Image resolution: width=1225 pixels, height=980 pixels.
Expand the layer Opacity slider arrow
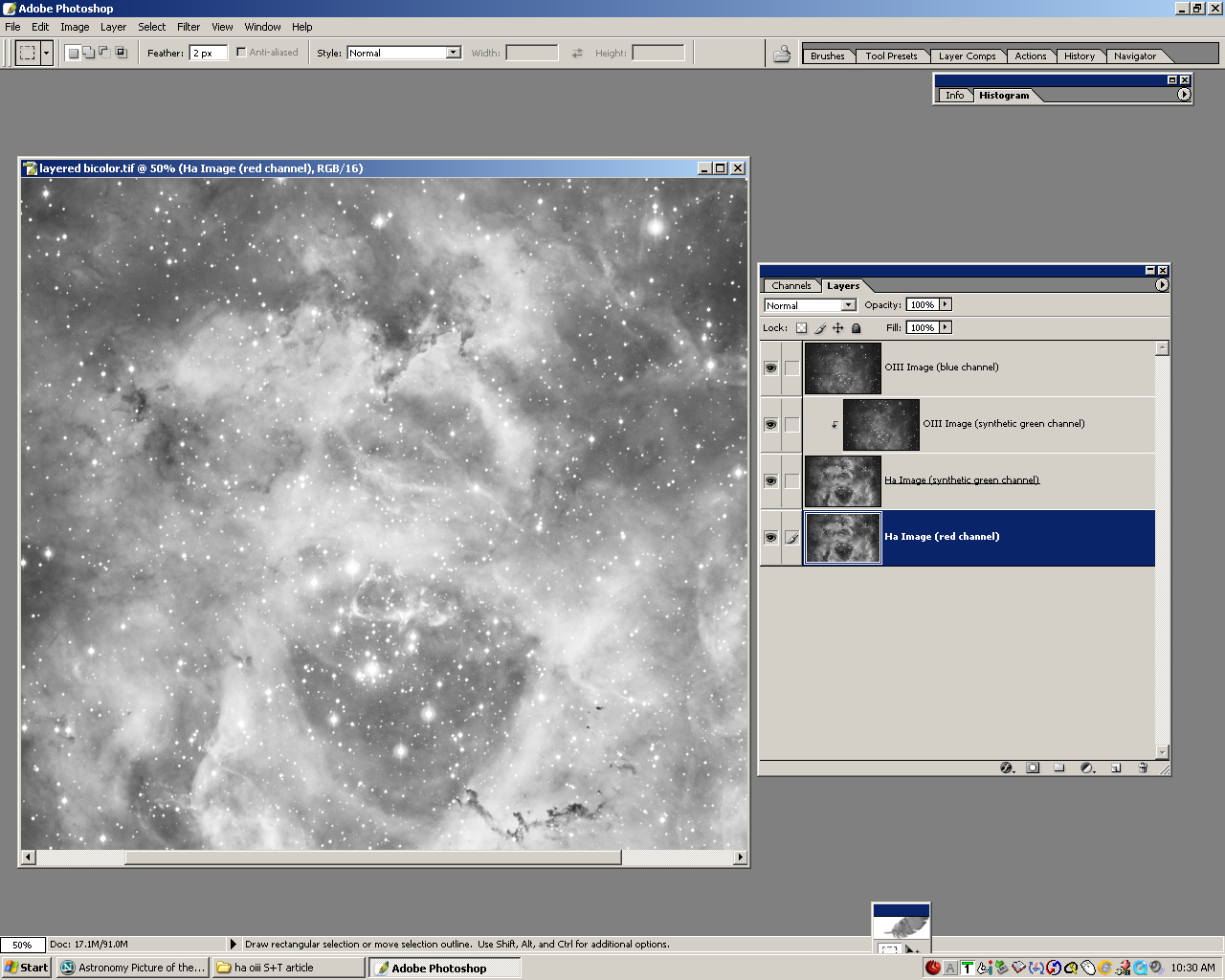(946, 305)
